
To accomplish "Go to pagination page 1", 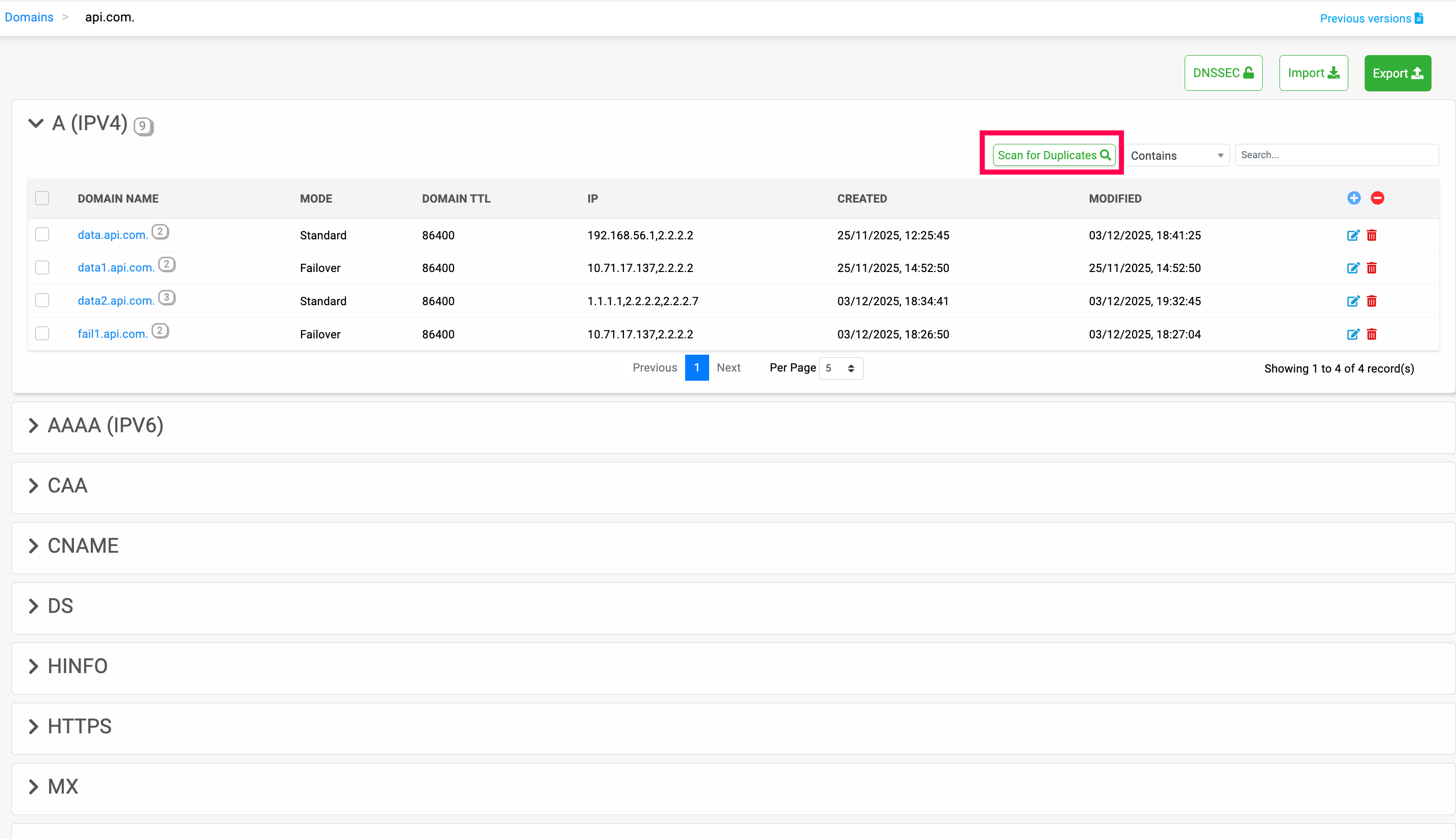I will pos(696,367).
